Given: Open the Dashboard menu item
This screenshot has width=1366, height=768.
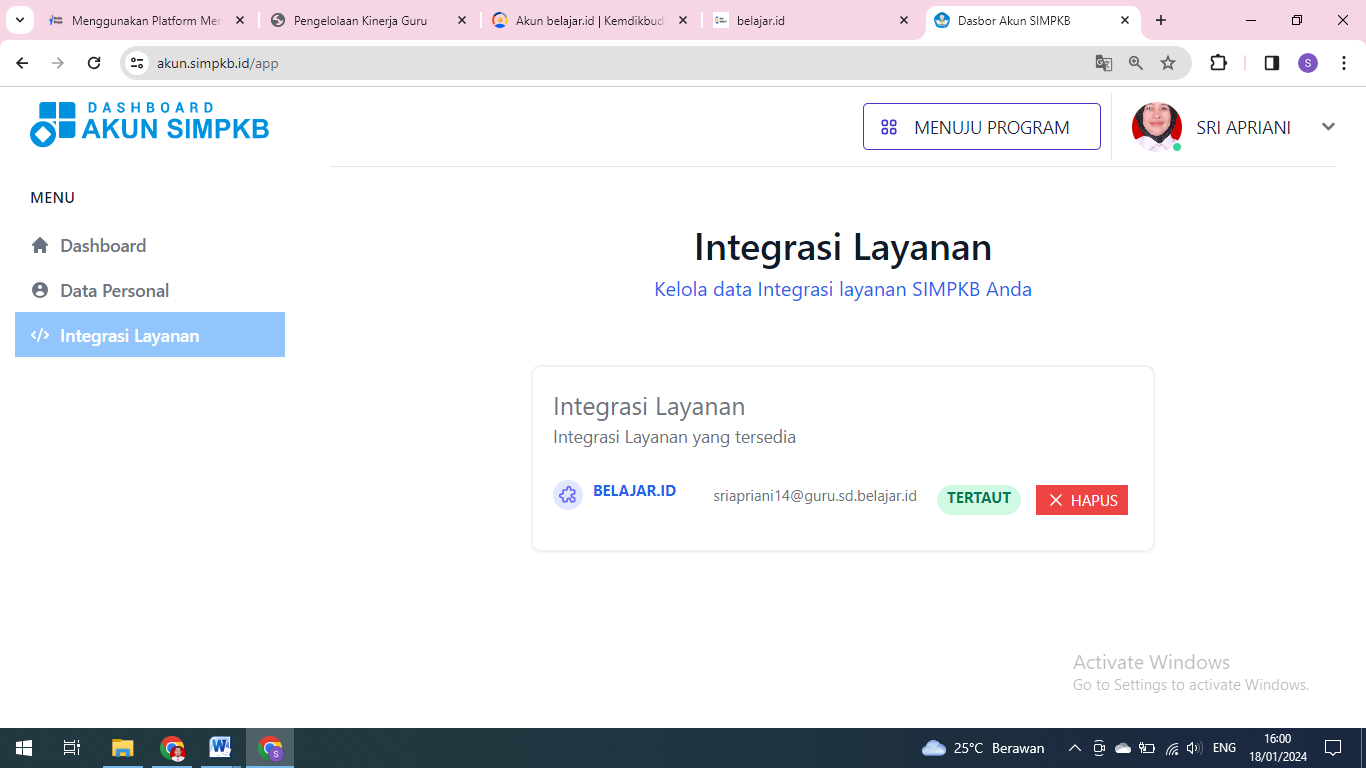Looking at the screenshot, I should (x=102, y=246).
